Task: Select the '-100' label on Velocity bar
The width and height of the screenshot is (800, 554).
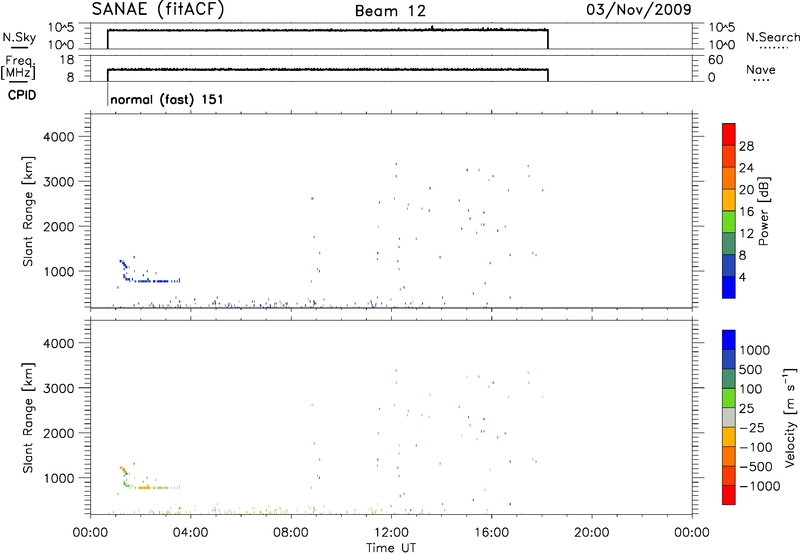Action: pyautogui.click(x=756, y=447)
